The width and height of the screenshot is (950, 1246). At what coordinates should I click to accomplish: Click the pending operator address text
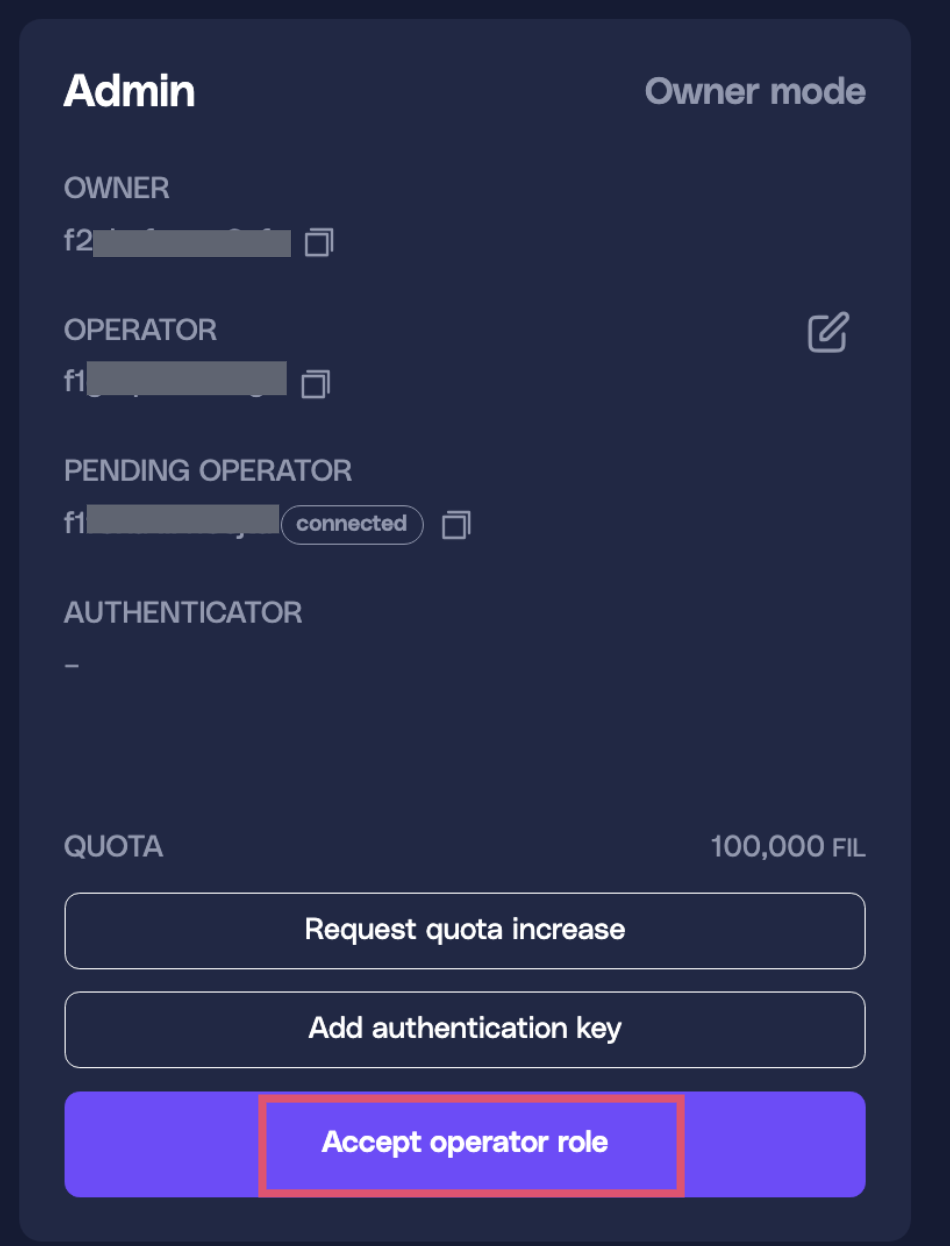pos(171,523)
